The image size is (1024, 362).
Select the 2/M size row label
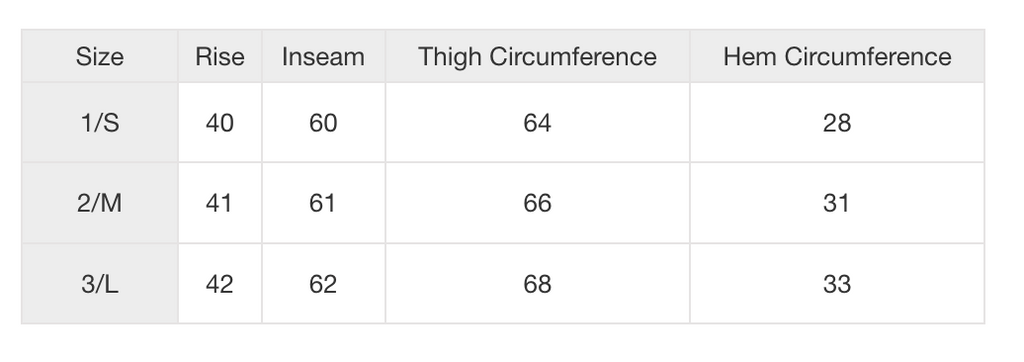100,203
